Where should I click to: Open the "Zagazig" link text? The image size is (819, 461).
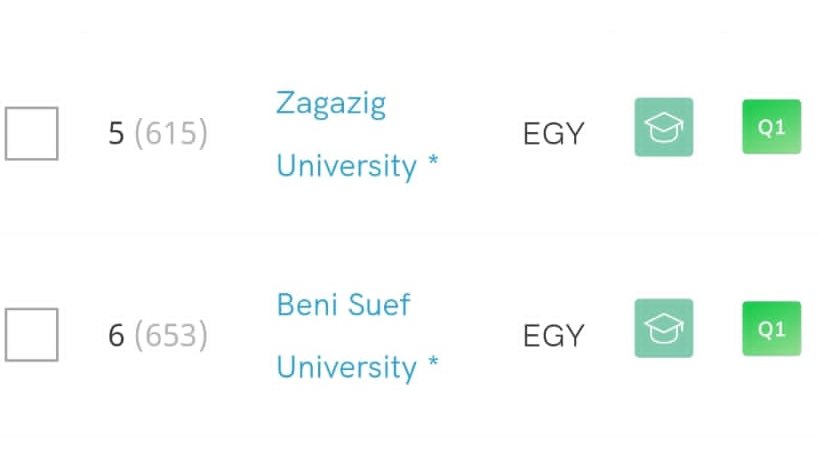330,103
